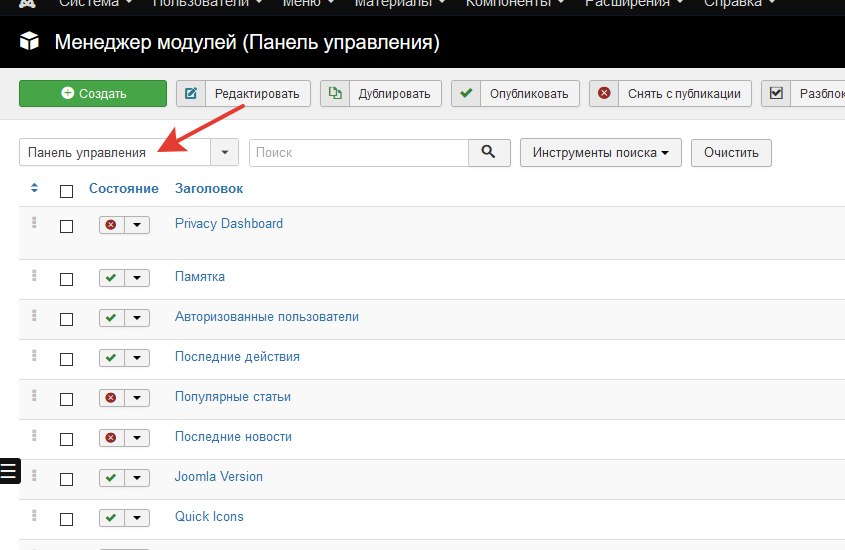Open Joomla Version status actions dropdown

[x=137, y=478]
